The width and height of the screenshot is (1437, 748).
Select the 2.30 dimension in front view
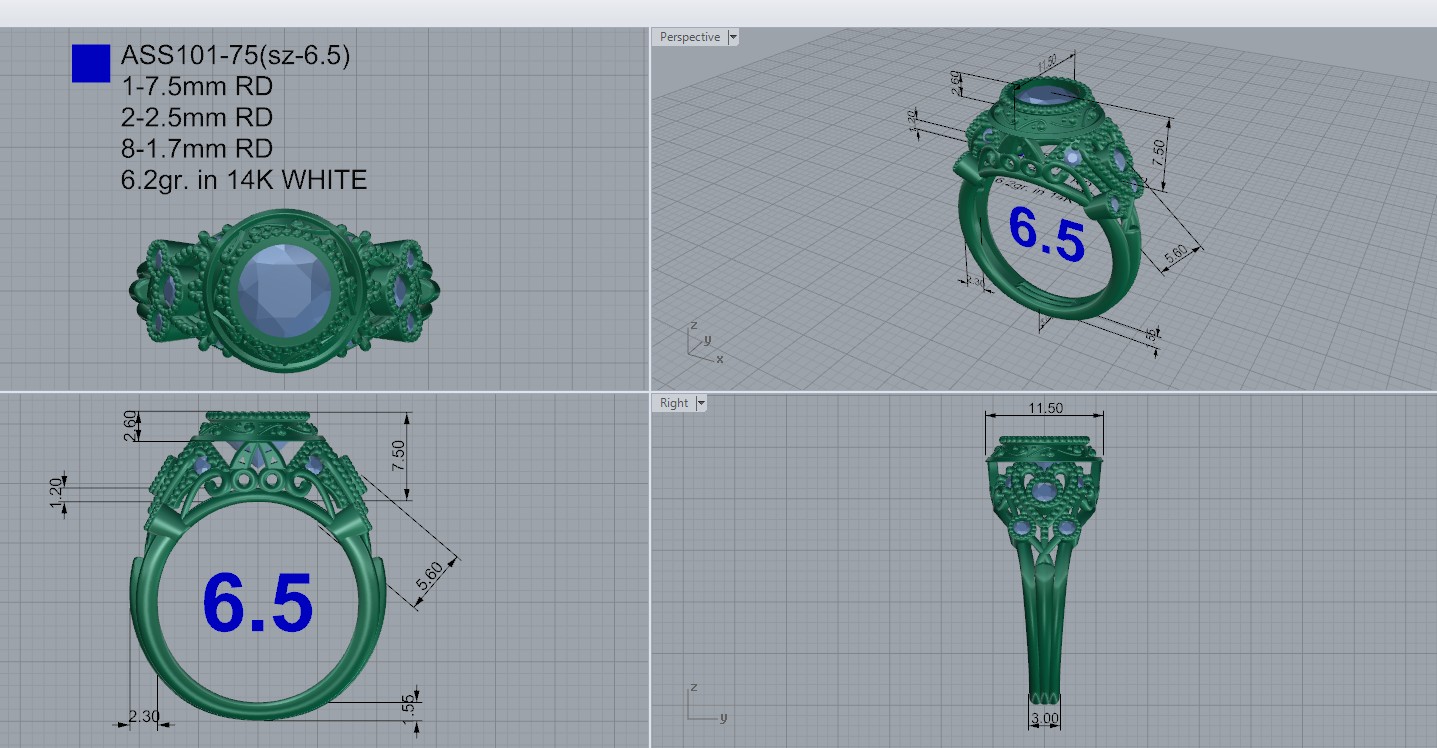tap(144, 716)
